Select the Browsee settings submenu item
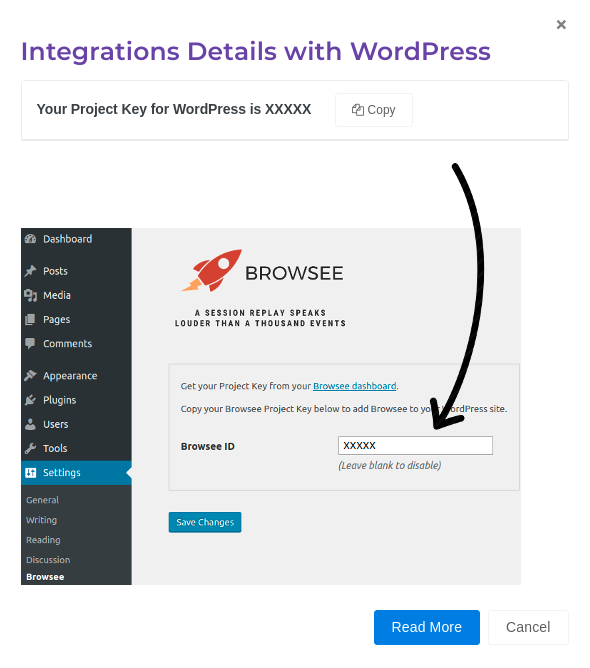 [45, 577]
